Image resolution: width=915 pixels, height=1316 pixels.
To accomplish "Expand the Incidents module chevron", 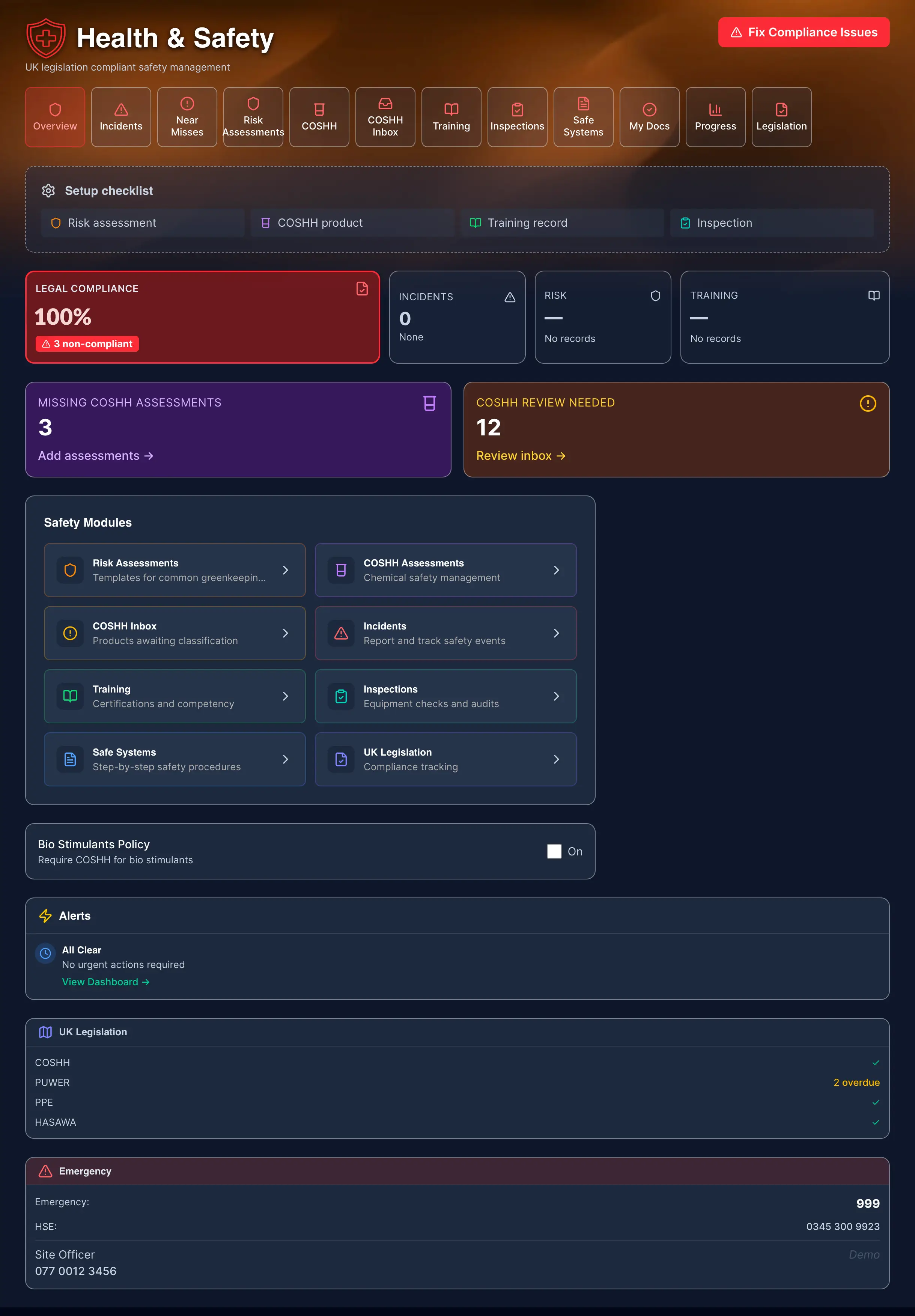I will coord(556,633).
